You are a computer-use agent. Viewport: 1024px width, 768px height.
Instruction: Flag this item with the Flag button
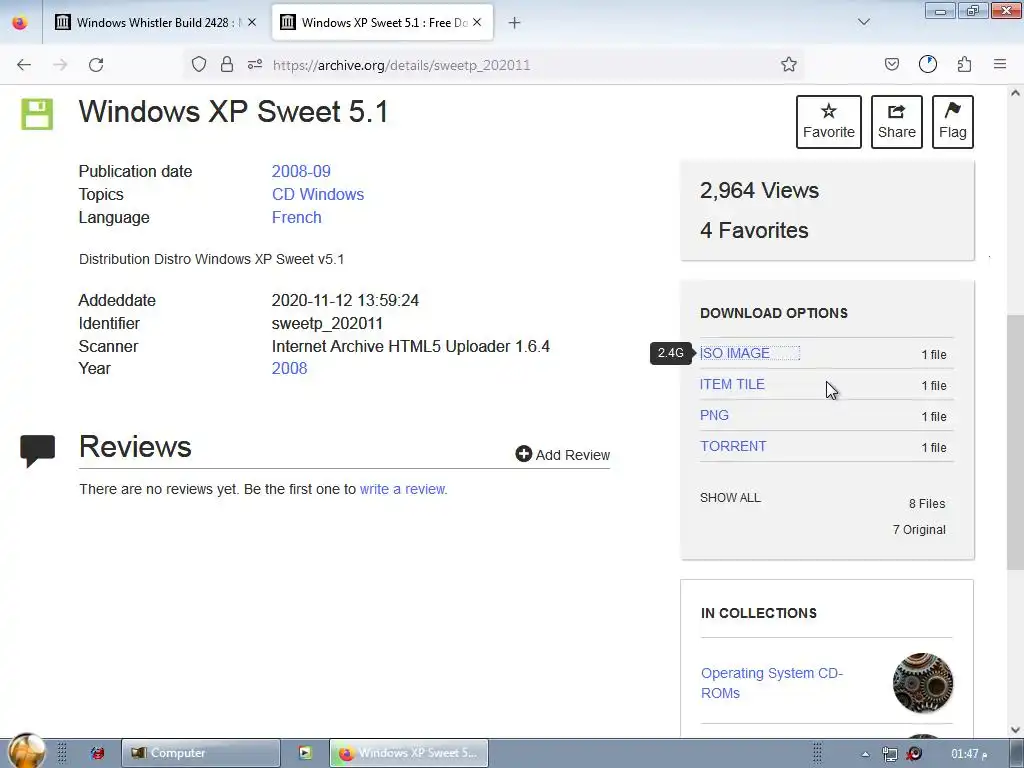tap(953, 122)
